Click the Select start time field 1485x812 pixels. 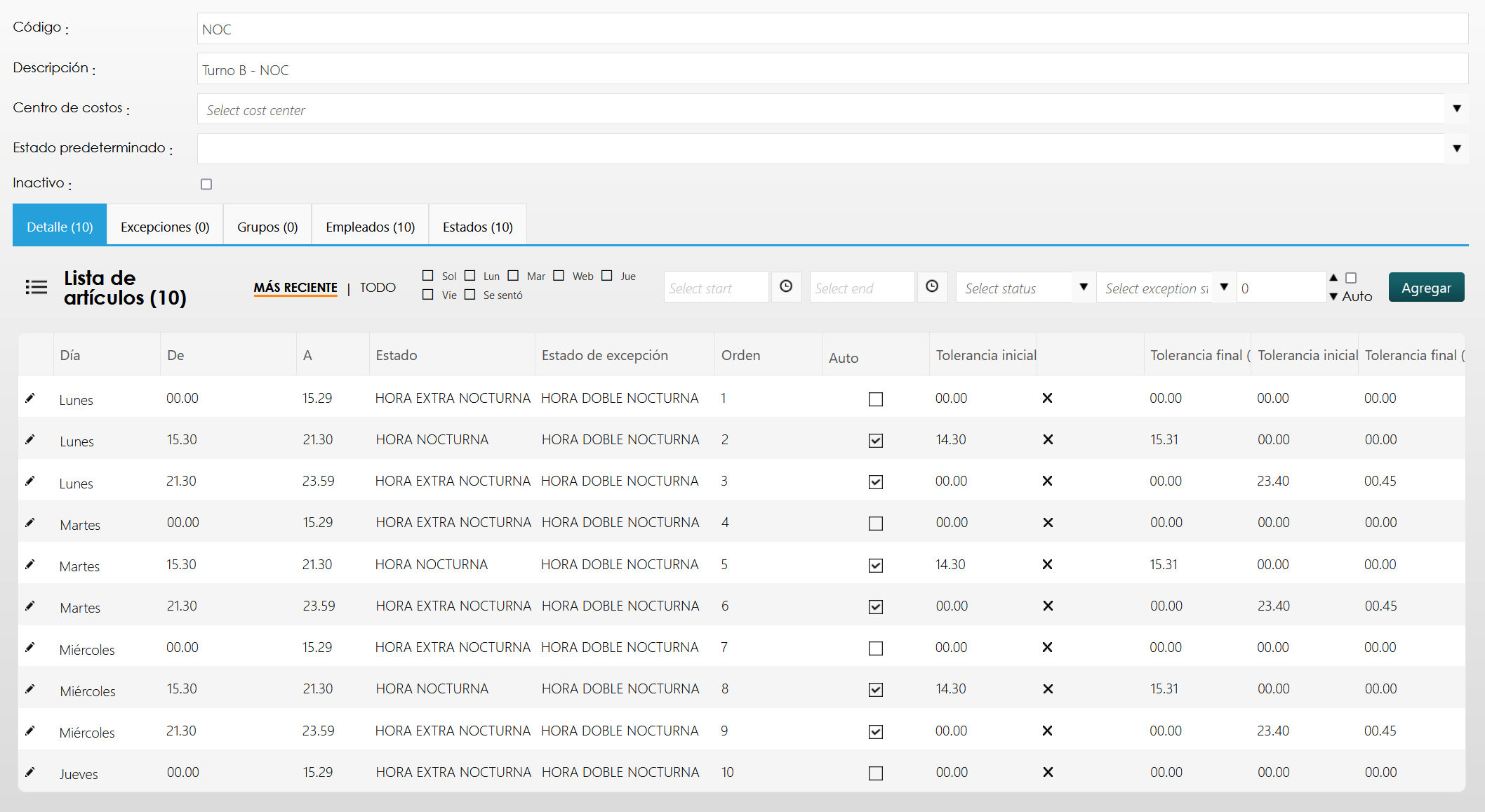716,287
